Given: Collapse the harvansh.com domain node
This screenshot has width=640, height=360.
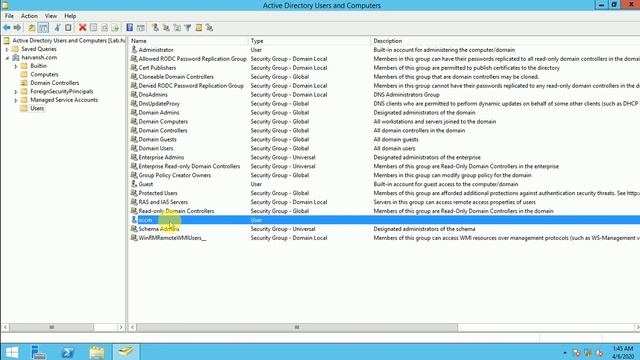Looking at the screenshot, I should (x=7, y=58).
